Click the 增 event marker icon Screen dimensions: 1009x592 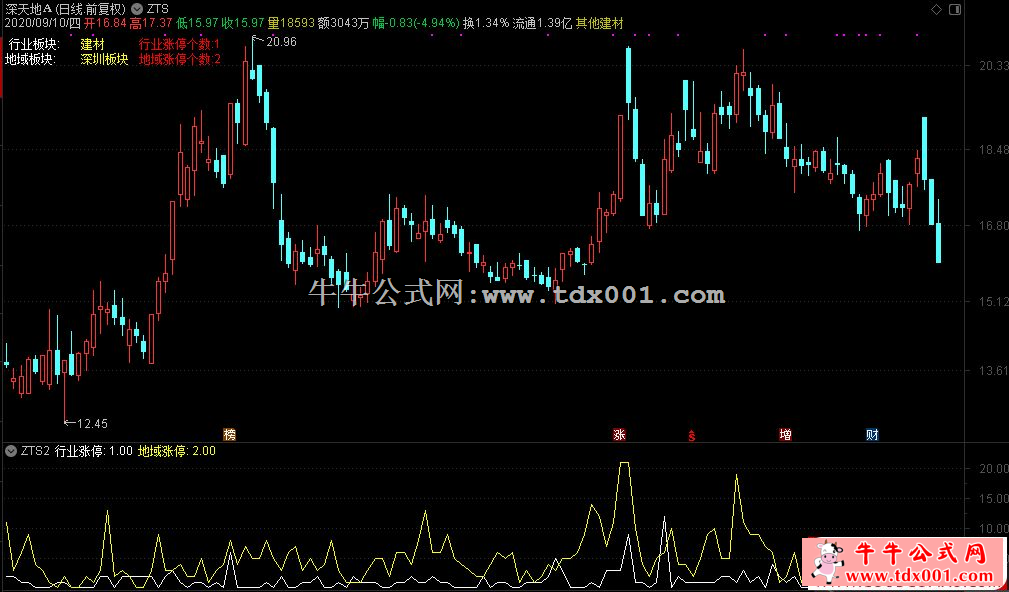pyautogui.click(x=786, y=435)
